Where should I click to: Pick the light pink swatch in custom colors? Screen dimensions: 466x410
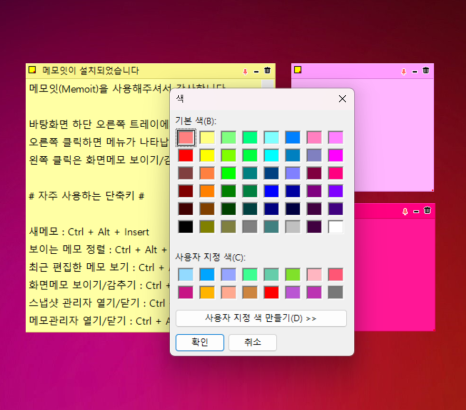point(314,274)
